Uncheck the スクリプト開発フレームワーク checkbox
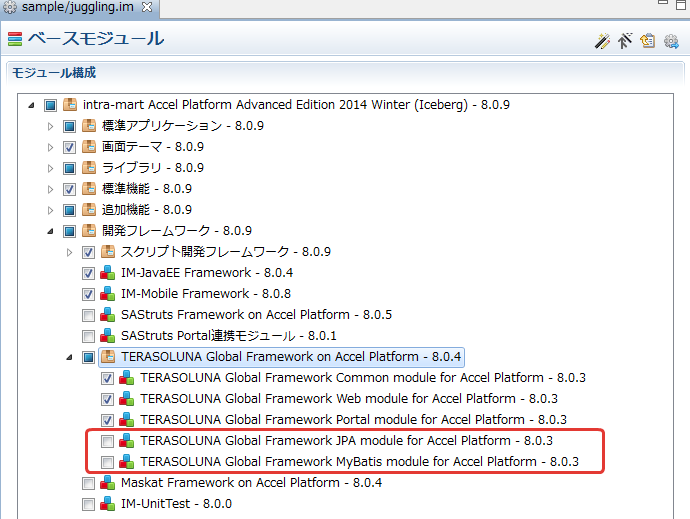The height and width of the screenshot is (519, 690). (88, 252)
